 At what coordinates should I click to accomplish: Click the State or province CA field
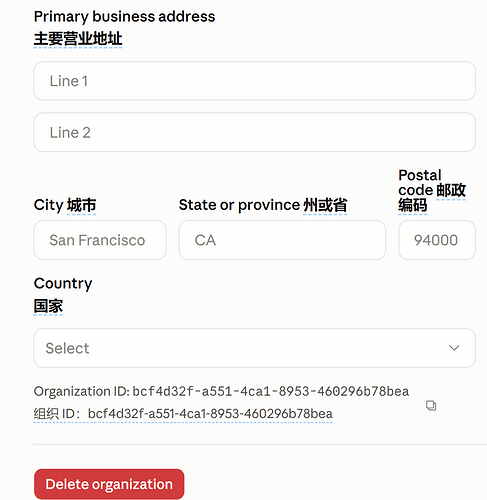(282, 240)
